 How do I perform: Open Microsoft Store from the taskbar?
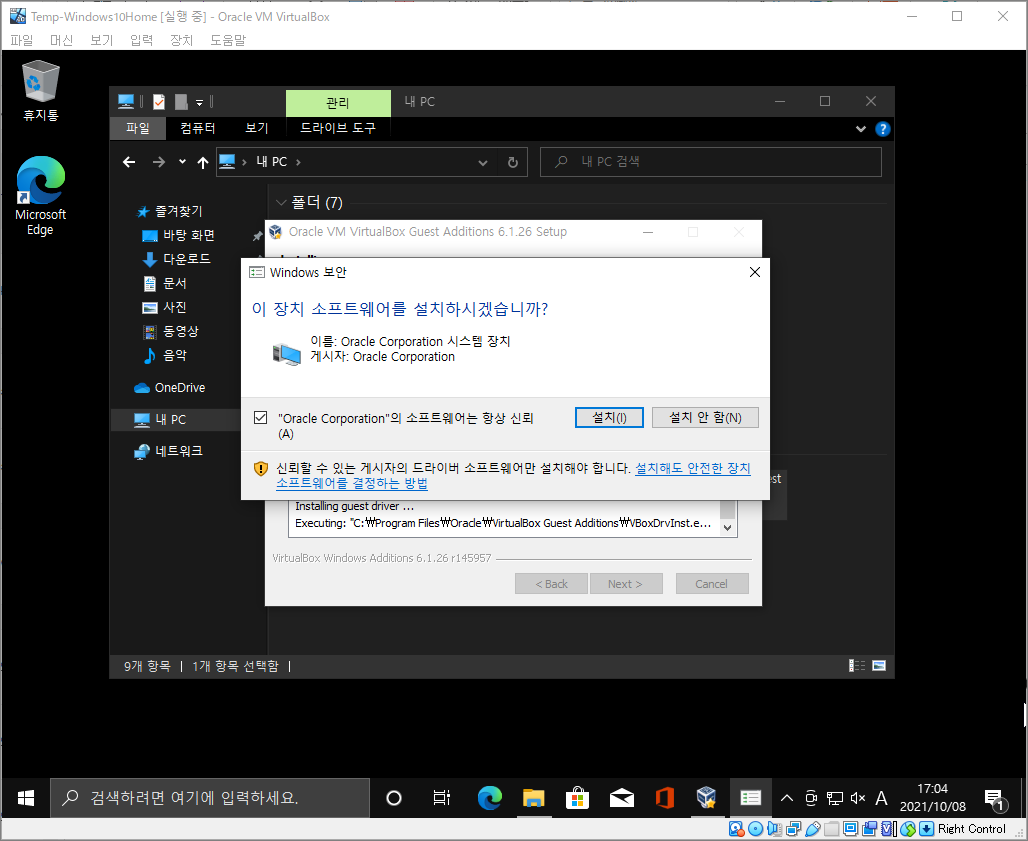(578, 798)
